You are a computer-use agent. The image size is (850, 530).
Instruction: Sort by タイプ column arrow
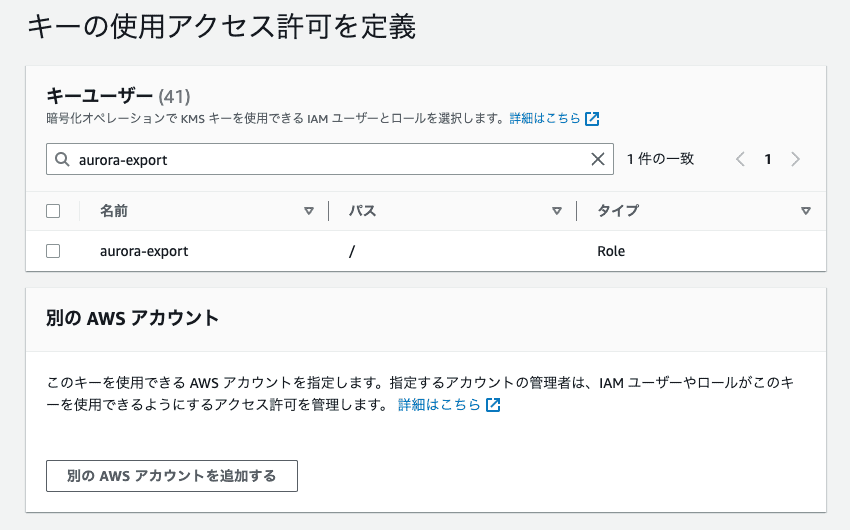pos(806,211)
